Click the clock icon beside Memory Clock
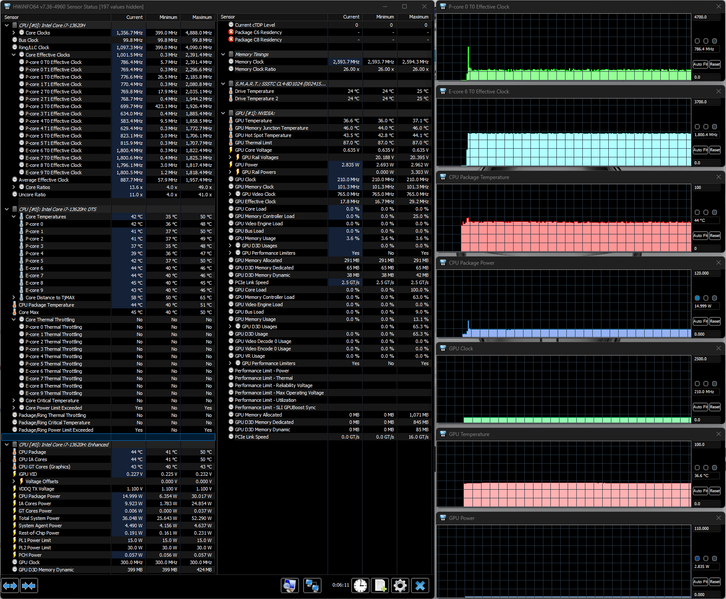Image resolution: width=726 pixels, height=599 pixels. pyautogui.click(x=231, y=62)
